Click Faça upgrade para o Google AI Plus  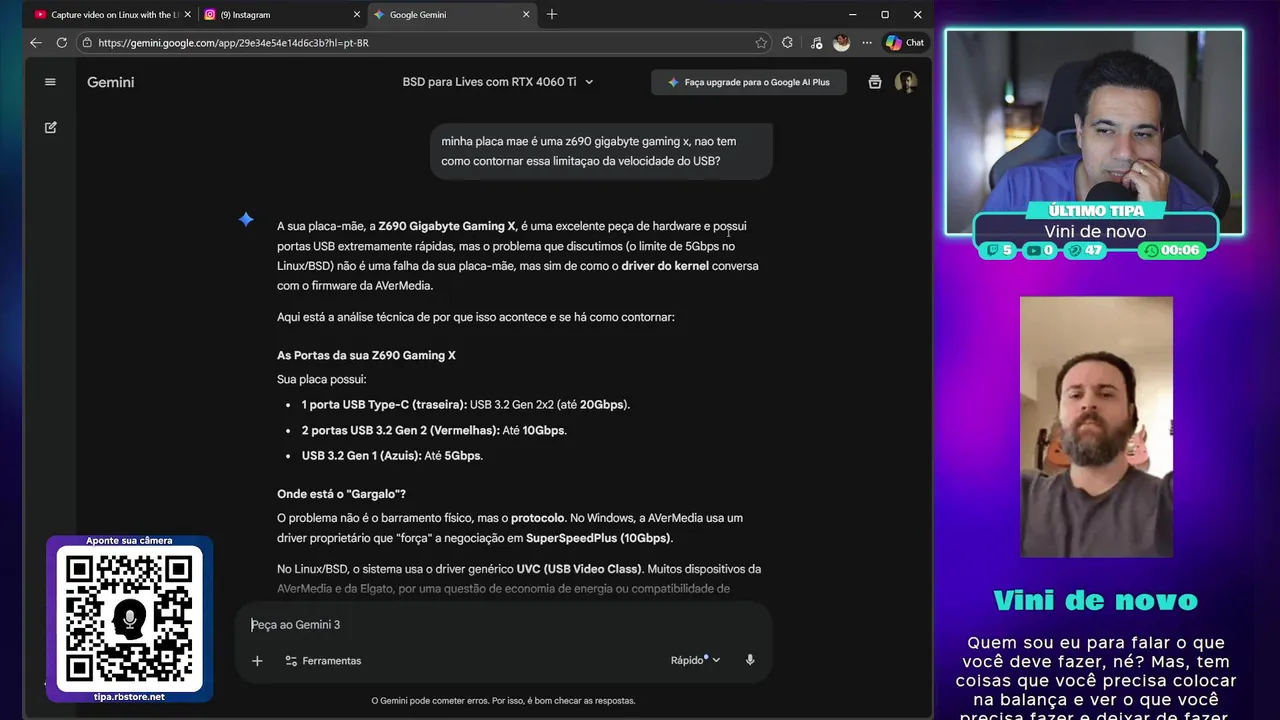pos(749,82)
